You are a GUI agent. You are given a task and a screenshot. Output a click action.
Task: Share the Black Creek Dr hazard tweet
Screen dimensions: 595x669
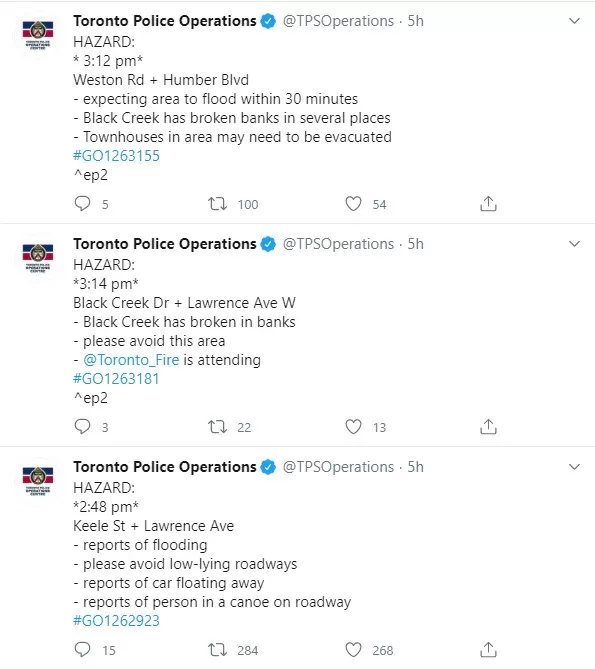point(488,426)
